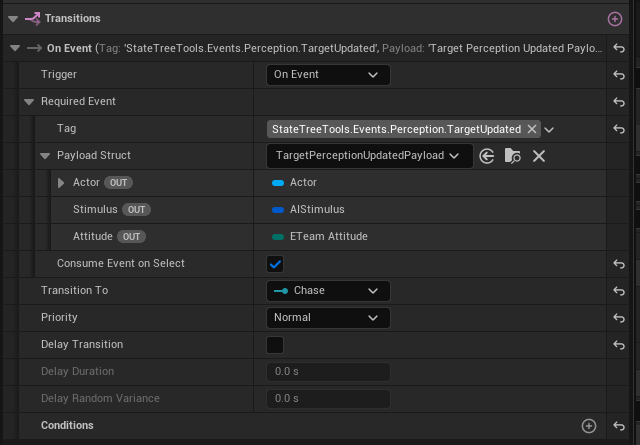Reset Priority to default
640x445 pixels.
tap(619, 318)
